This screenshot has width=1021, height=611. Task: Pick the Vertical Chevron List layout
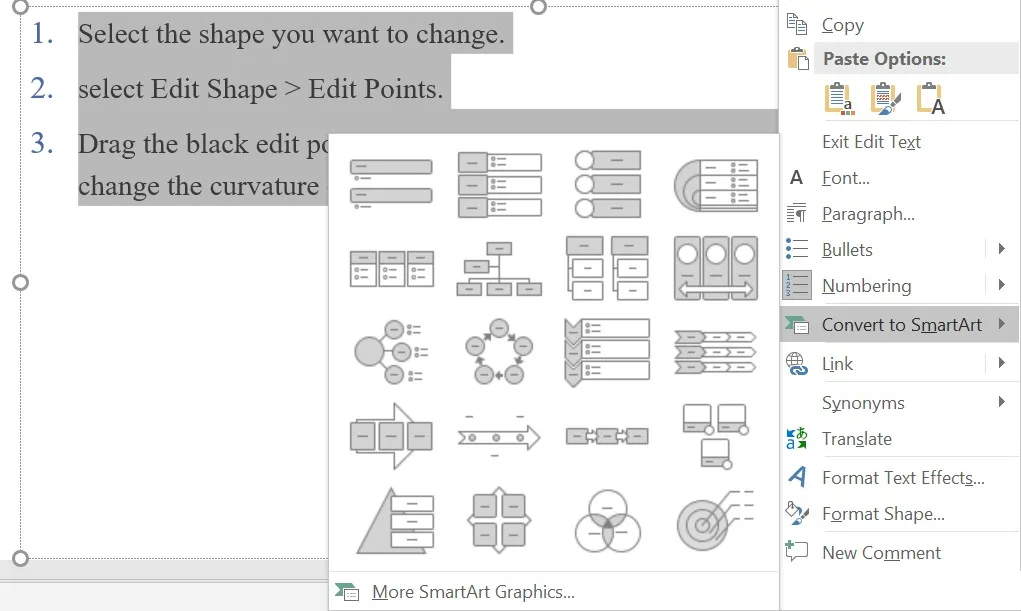pos(608,352)
